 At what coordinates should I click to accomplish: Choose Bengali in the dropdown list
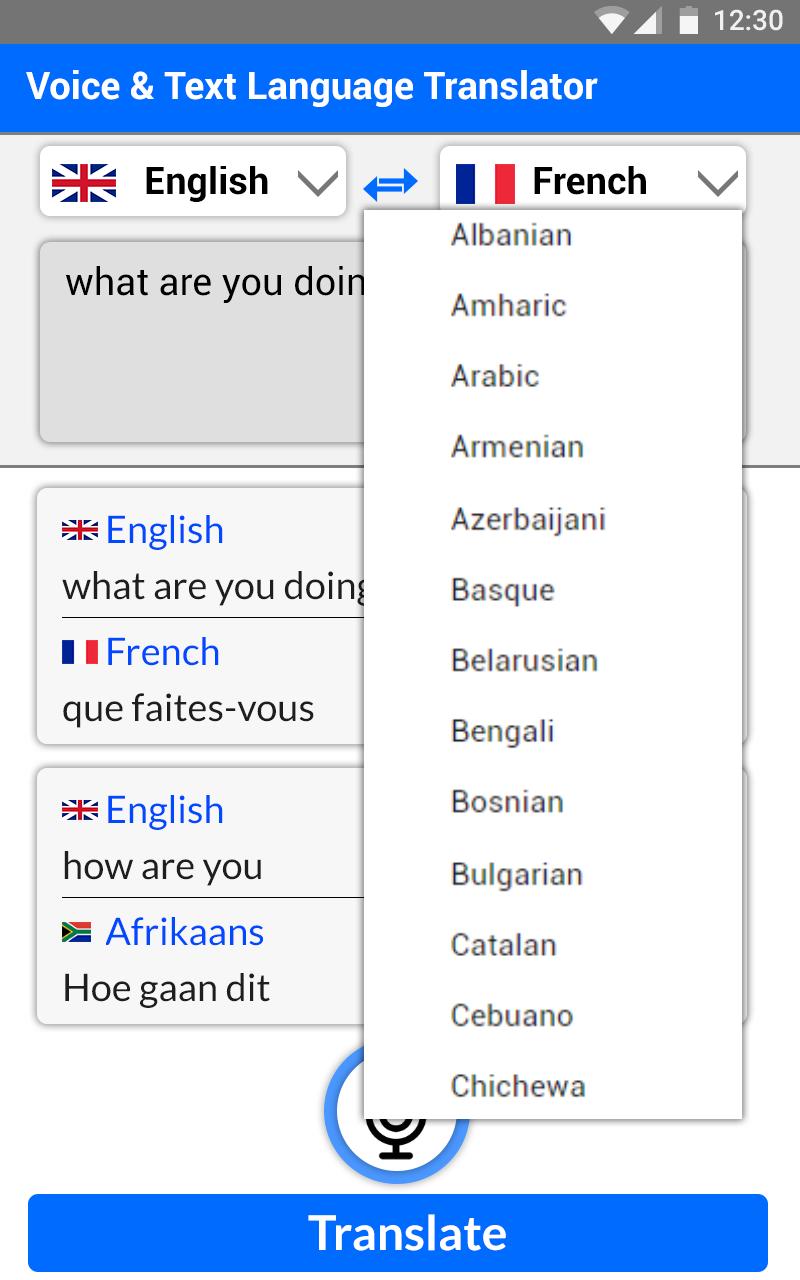coord(553,731)
